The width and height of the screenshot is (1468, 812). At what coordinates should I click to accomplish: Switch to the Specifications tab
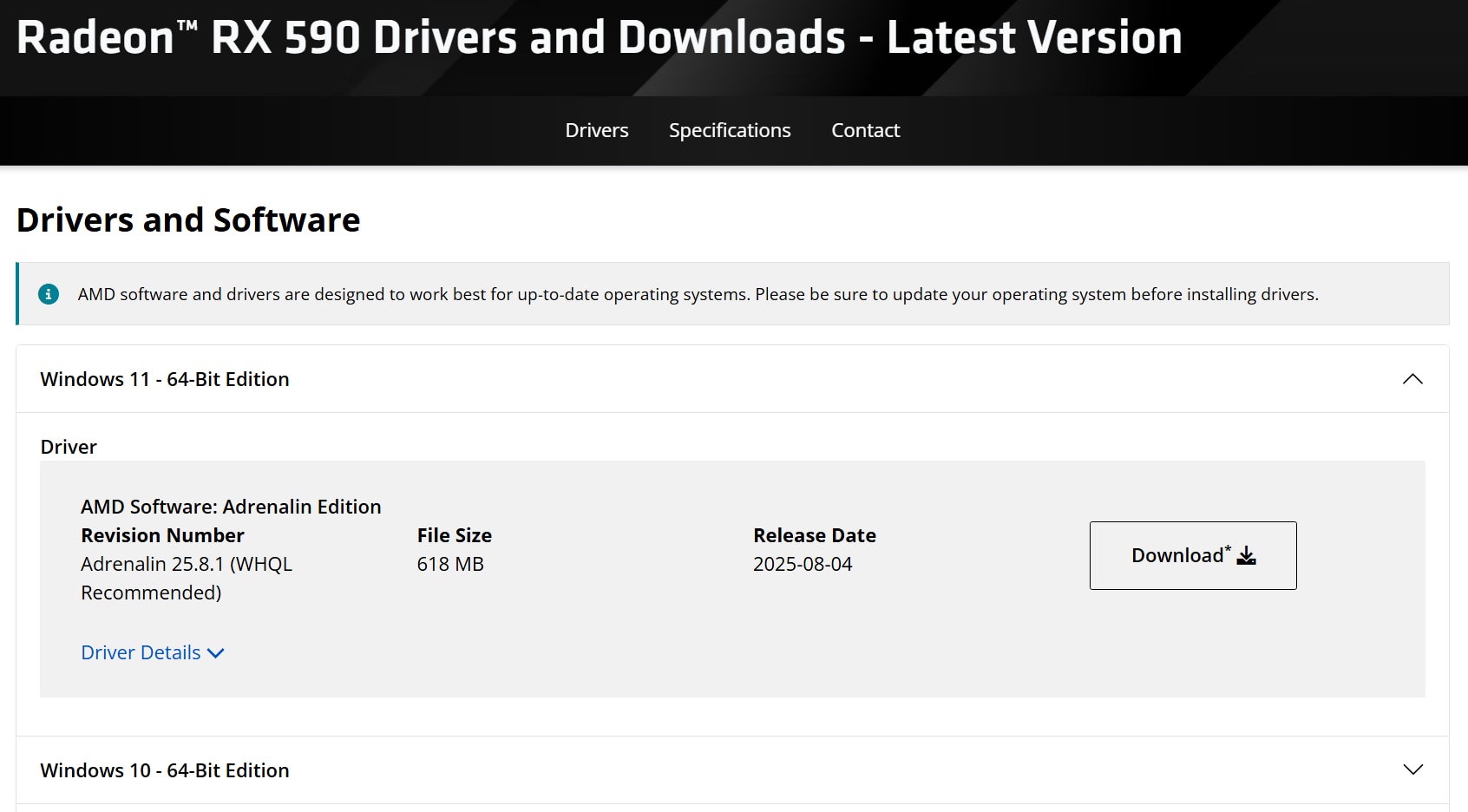click(x=729, y=130)
